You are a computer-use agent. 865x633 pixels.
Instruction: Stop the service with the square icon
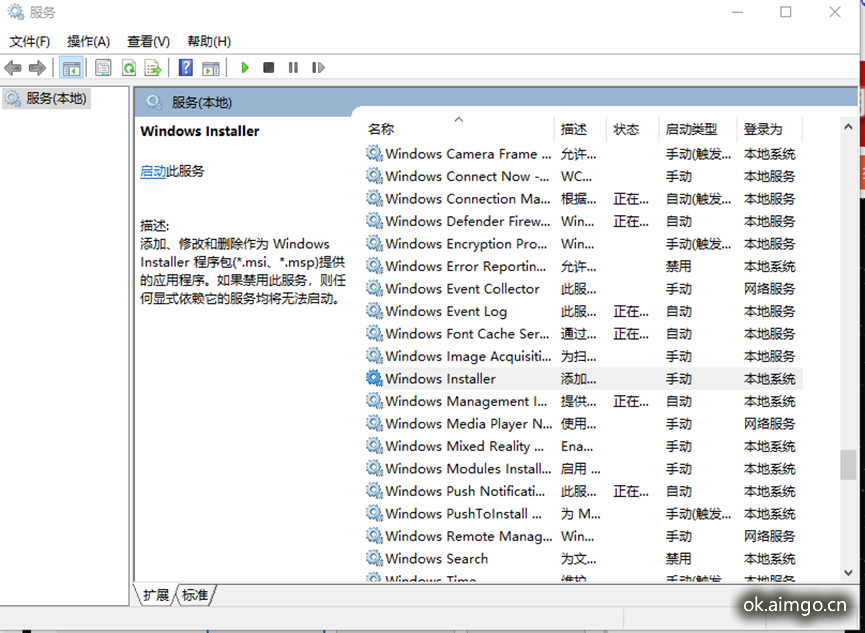(269, 67)
